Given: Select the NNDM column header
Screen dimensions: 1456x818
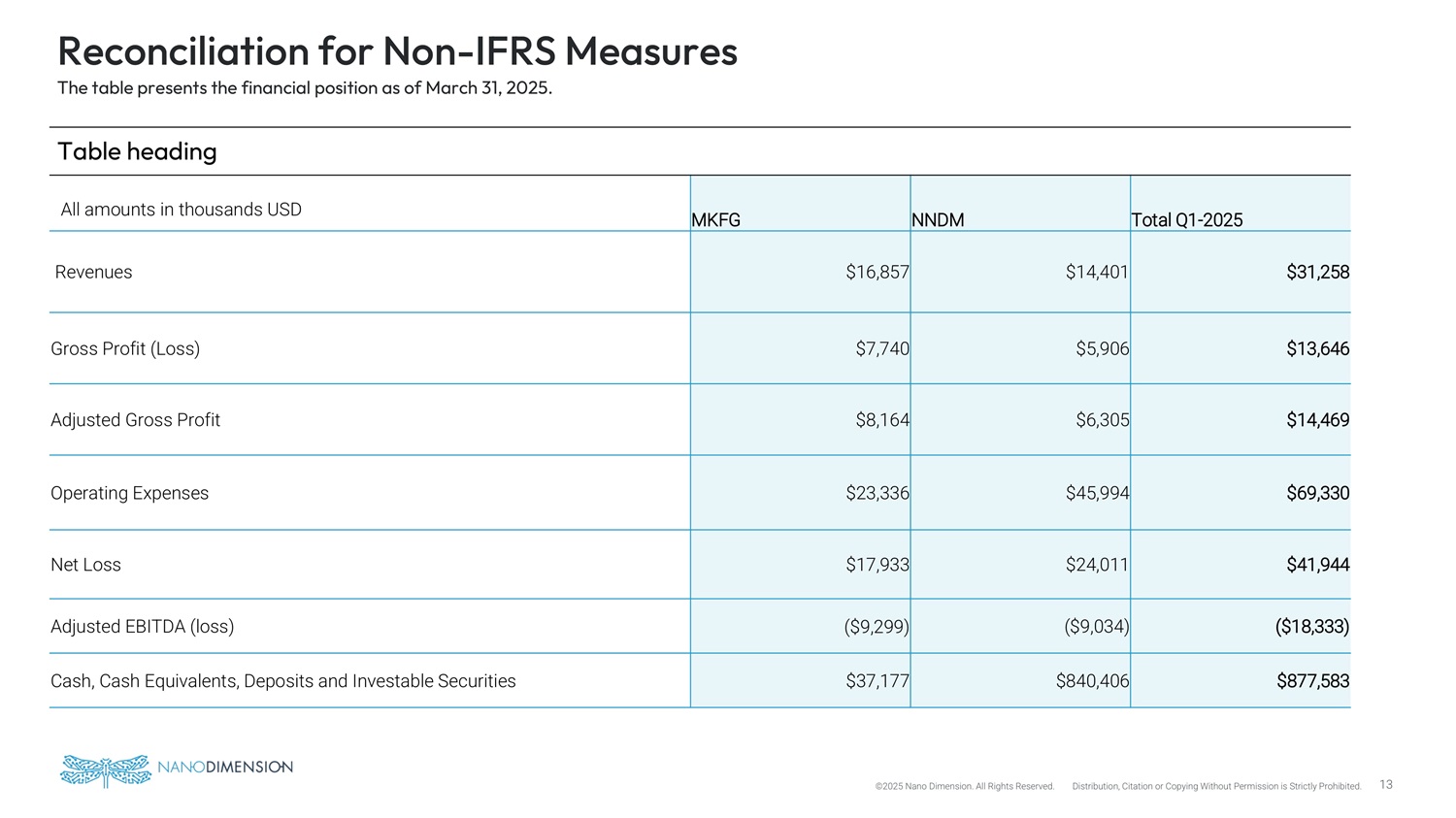Looking at the screenshot, I should pyautogui.click(x=938, y=220).
